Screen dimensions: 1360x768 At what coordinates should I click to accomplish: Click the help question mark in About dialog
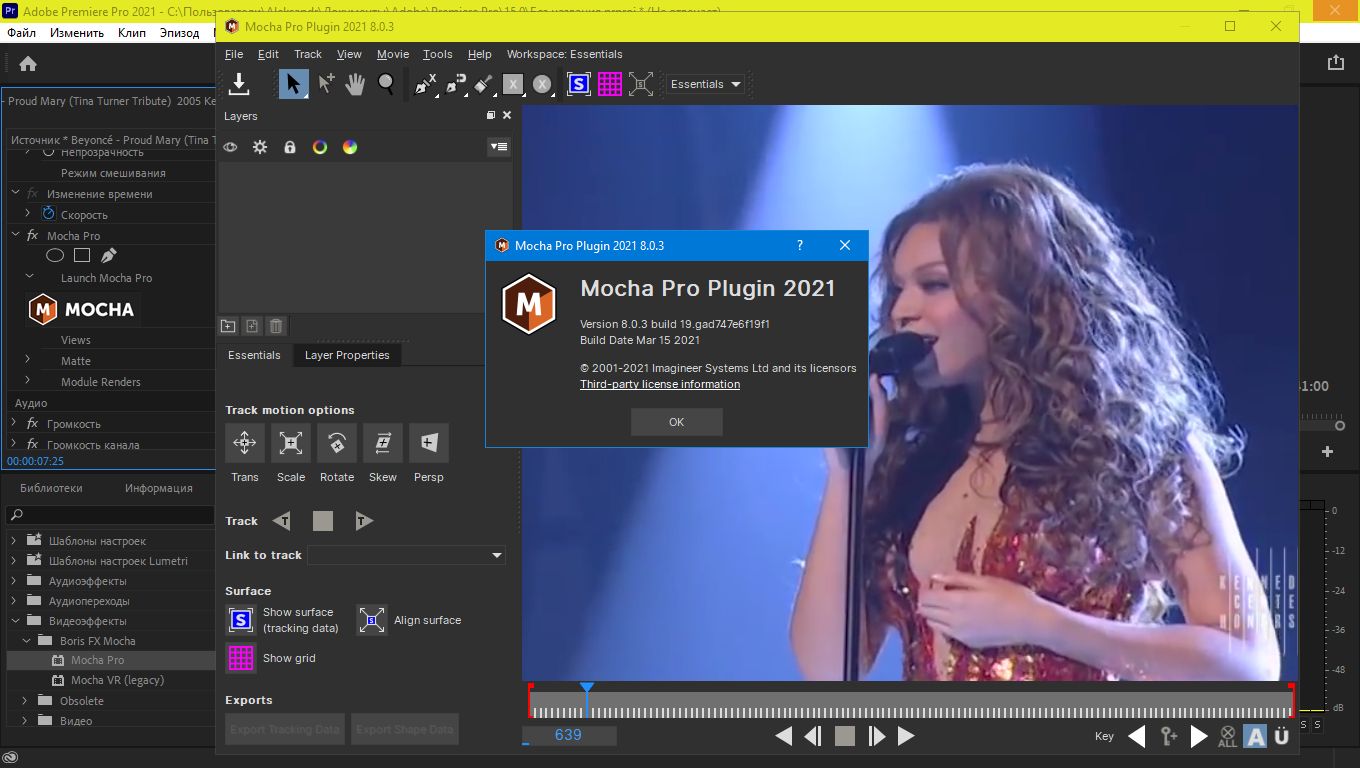point(799,245)
